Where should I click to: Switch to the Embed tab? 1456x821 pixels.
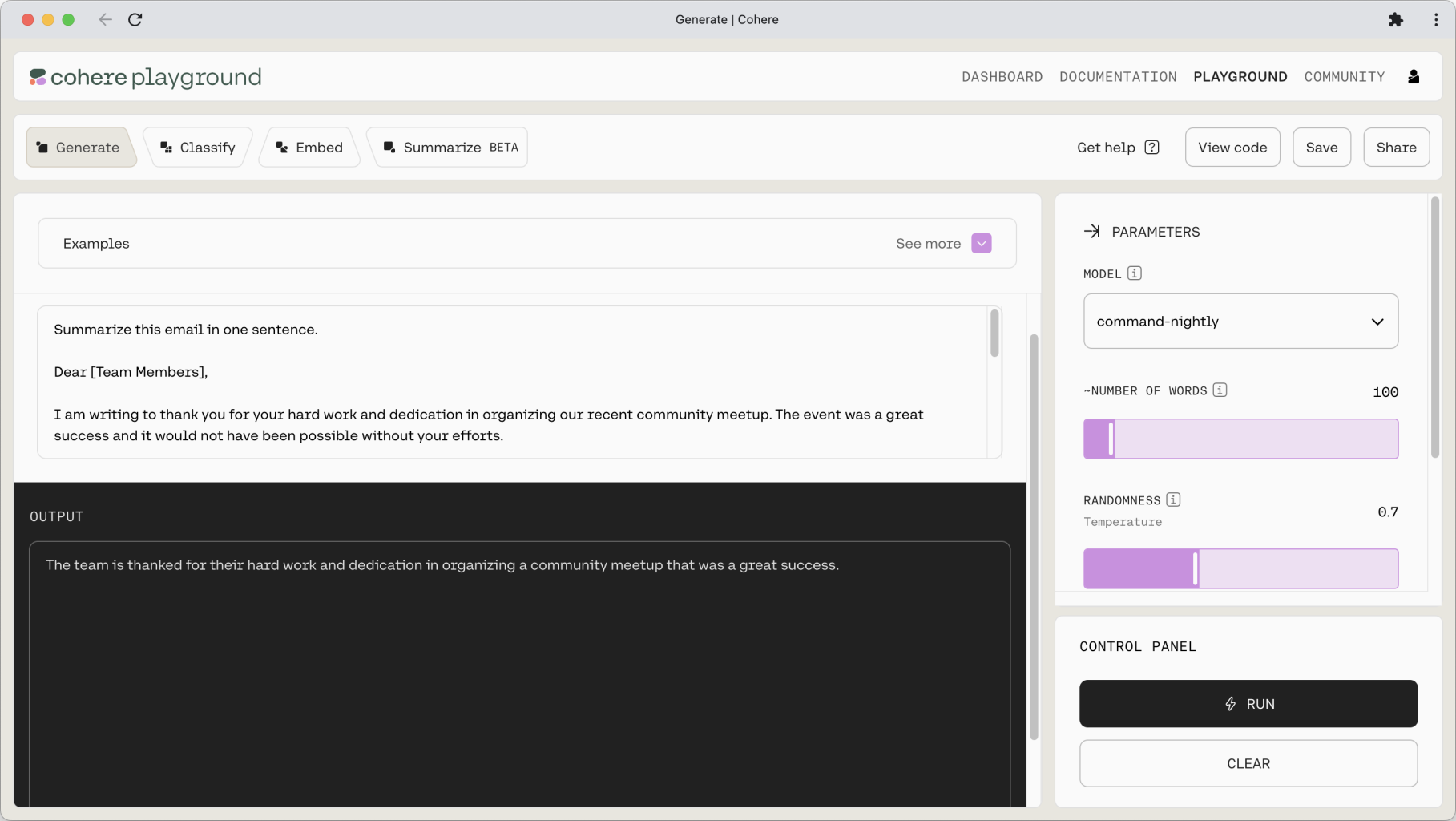[x=309, y=148]
